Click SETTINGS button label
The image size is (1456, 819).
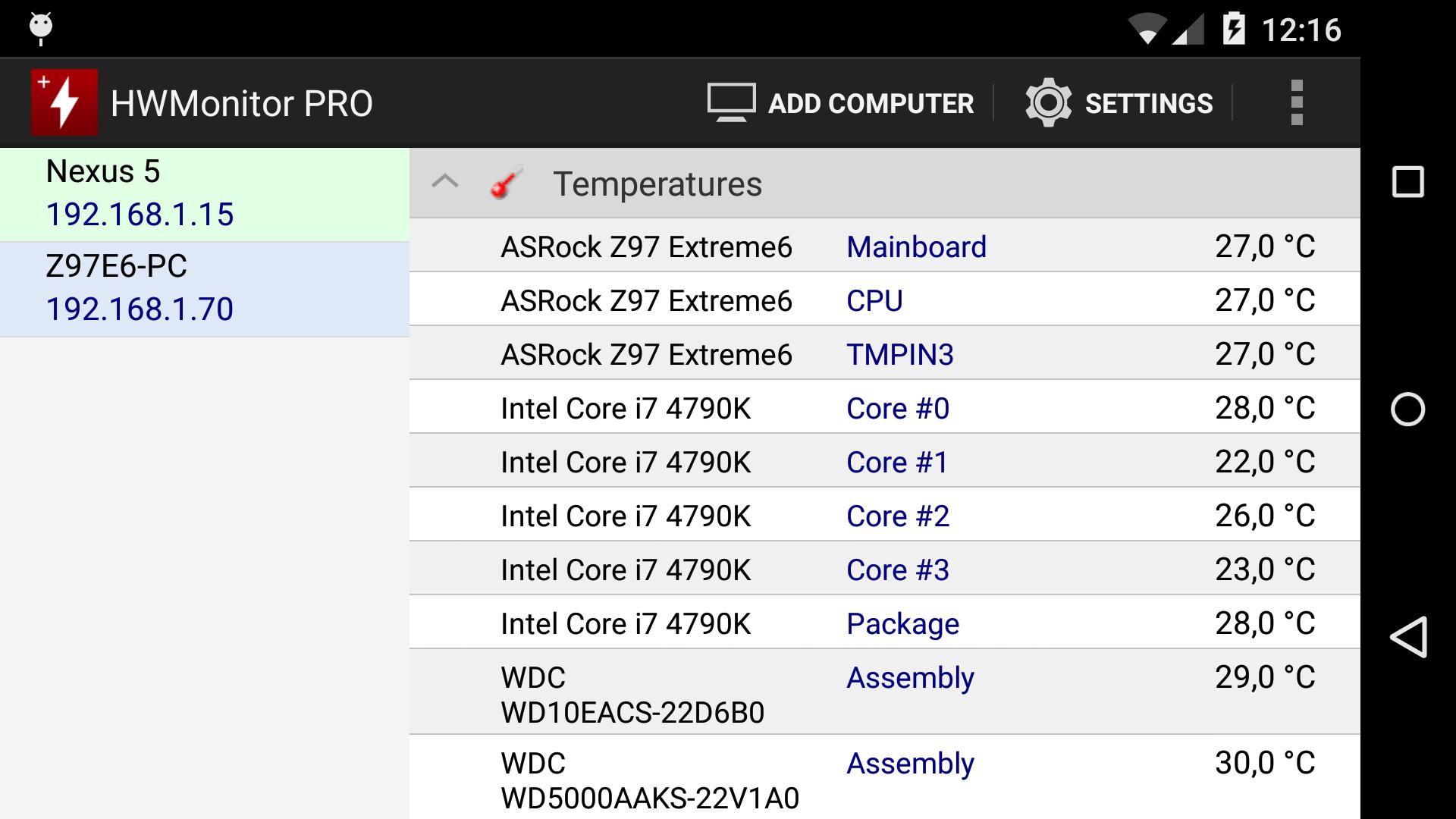point(1150,104)
